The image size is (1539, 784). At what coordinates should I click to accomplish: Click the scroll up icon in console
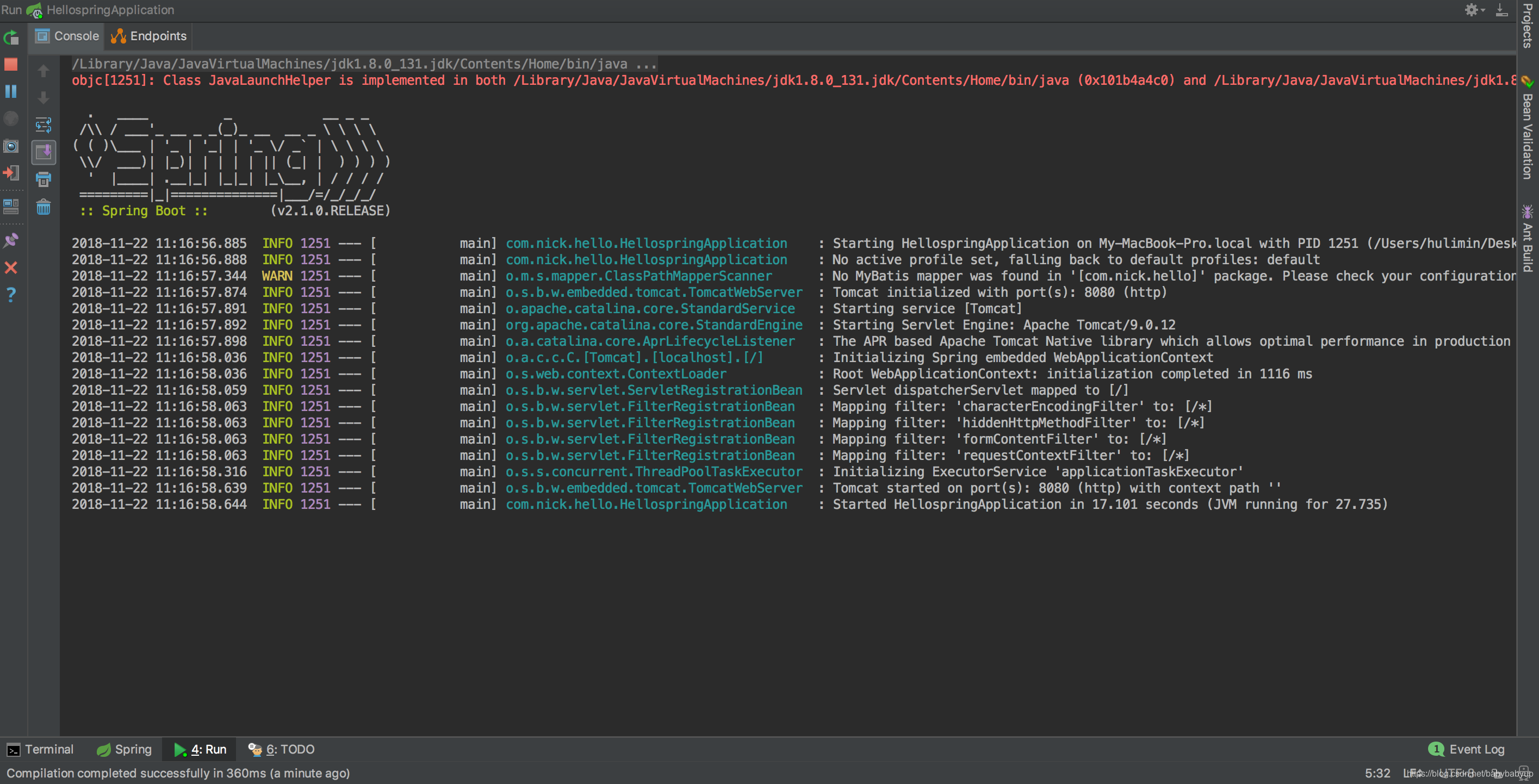(43, 68)
